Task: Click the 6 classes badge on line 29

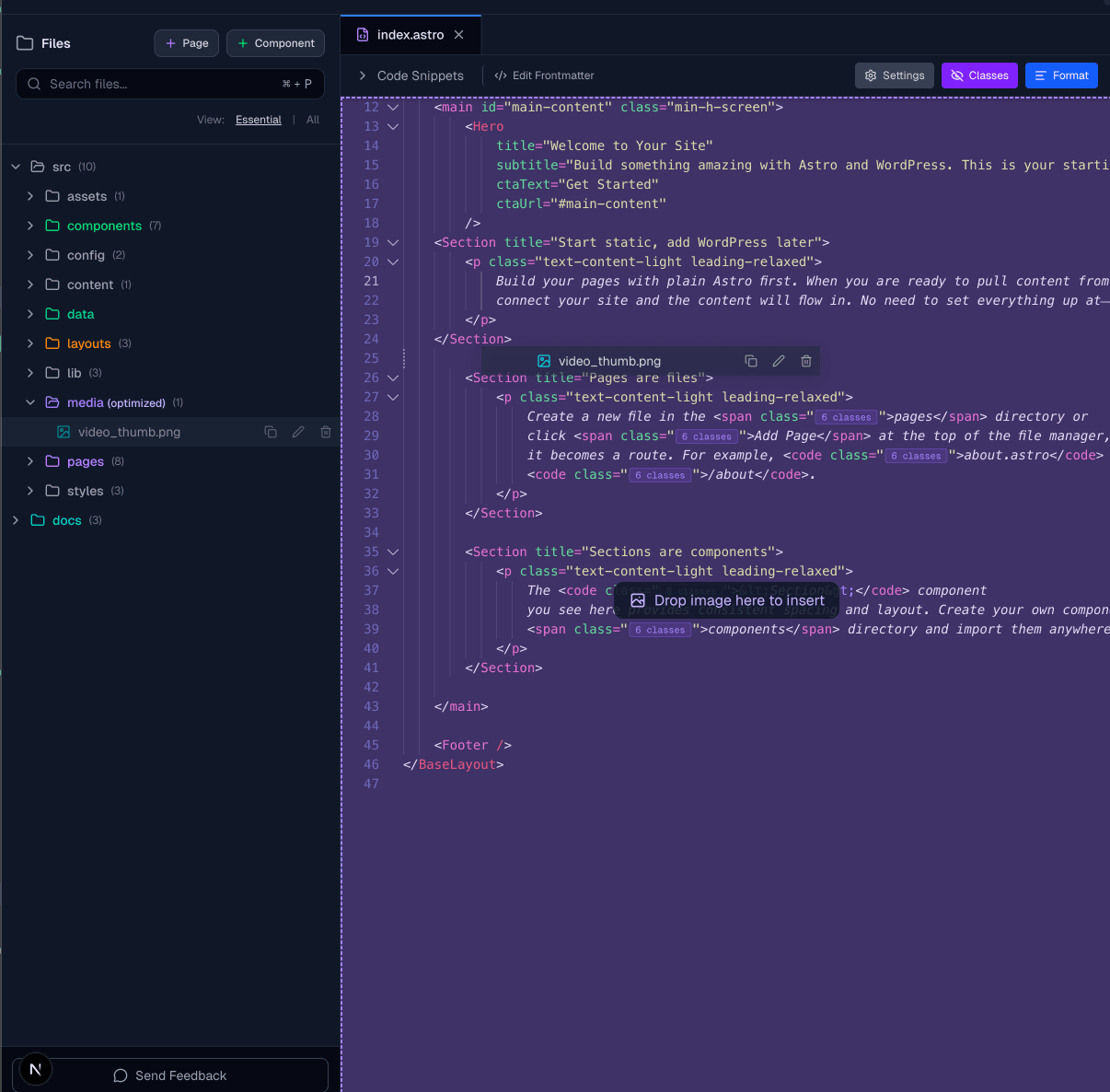Action: click(x=706, y=436)
